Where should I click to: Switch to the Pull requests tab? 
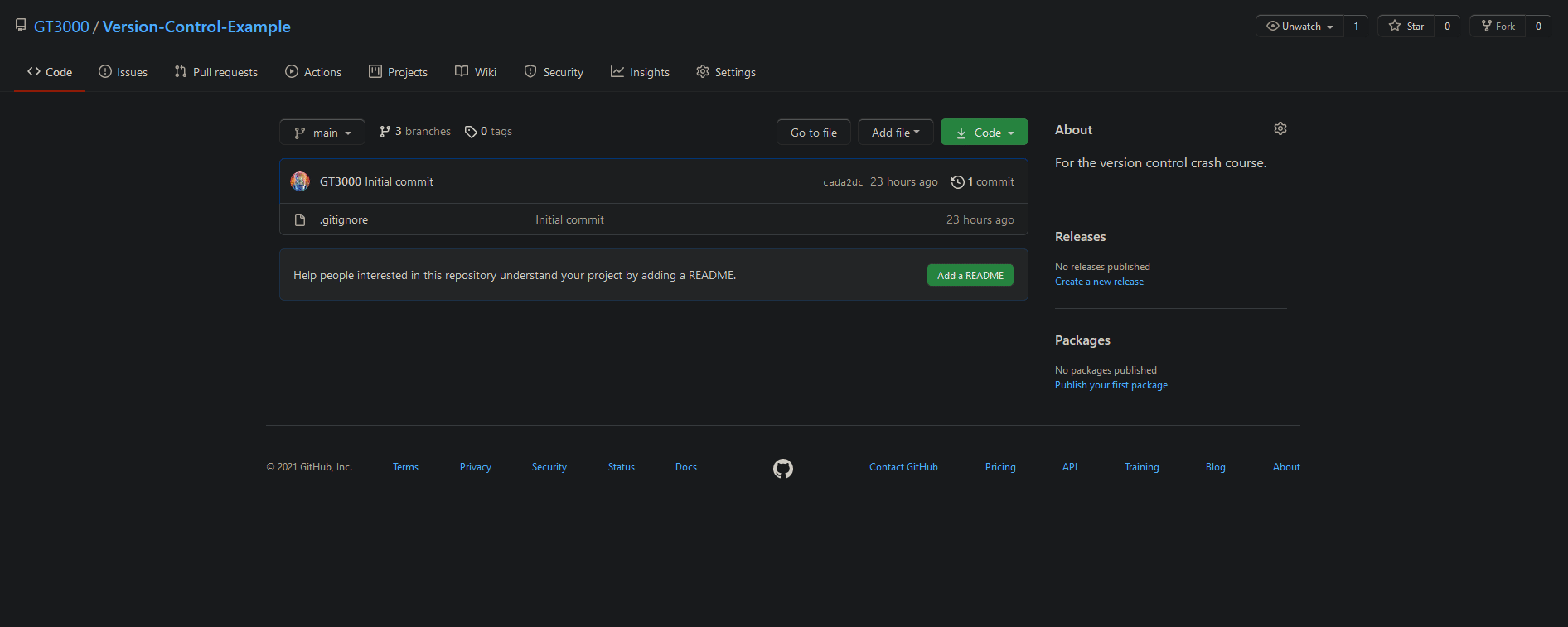point(215,72)
